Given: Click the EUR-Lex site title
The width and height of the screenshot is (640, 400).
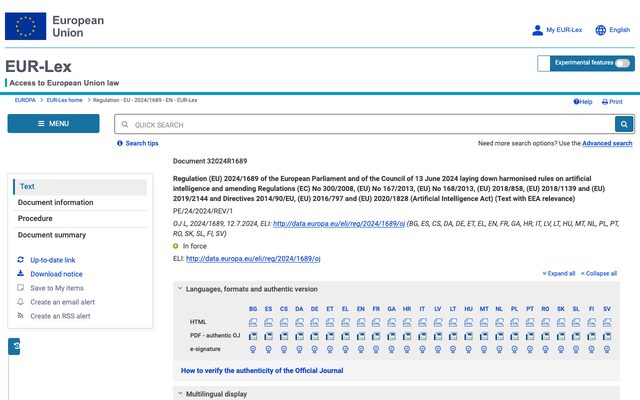Looking at the screenshot, I should pyautogui.click(x=38, y=67).
